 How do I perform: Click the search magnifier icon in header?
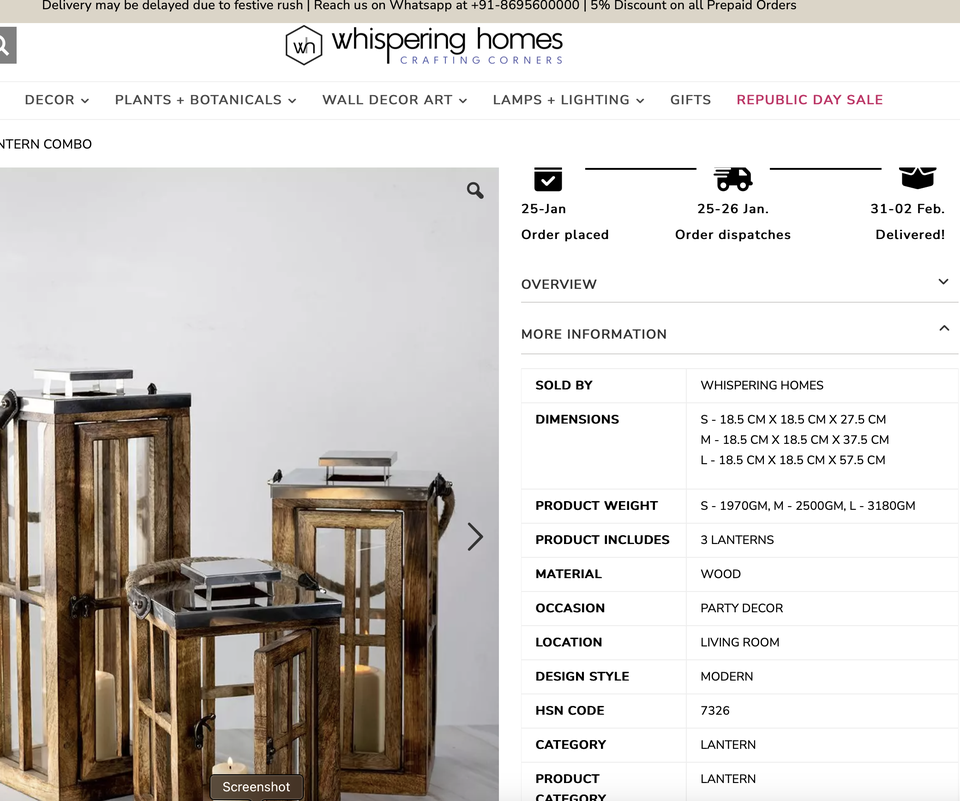pyautogui.click(x=6, y=45)
